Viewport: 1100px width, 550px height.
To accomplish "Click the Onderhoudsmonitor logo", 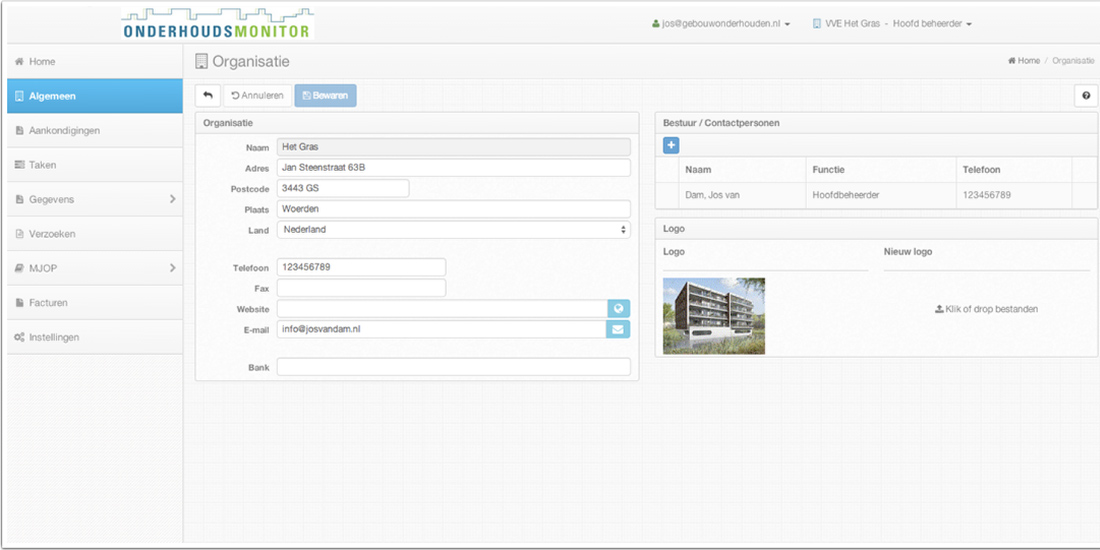I will pyautogui.click(x=217, y=24).
